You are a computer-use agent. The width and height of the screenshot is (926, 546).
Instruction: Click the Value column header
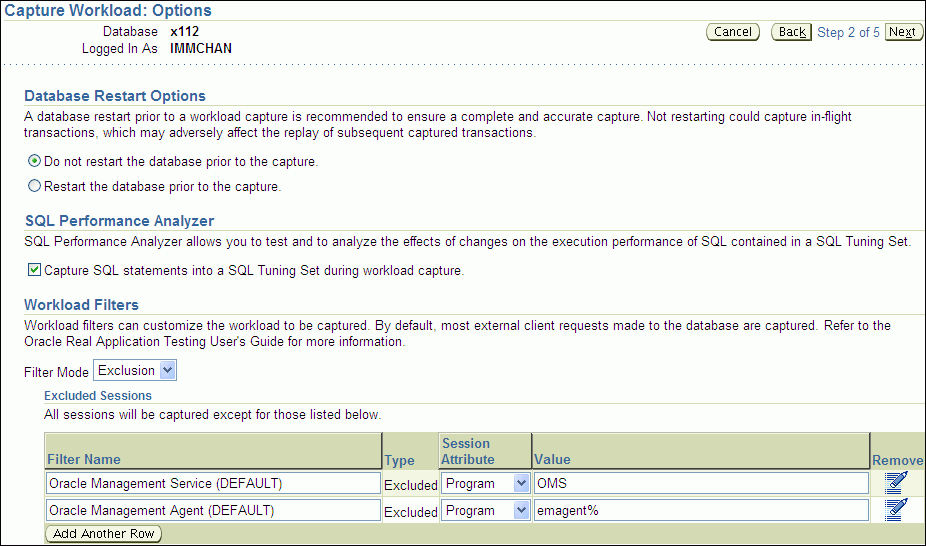tap(553, 459)
